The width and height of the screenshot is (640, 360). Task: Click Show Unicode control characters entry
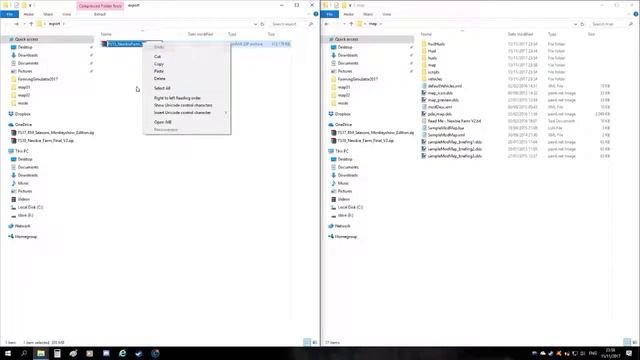tap(183, 105)
